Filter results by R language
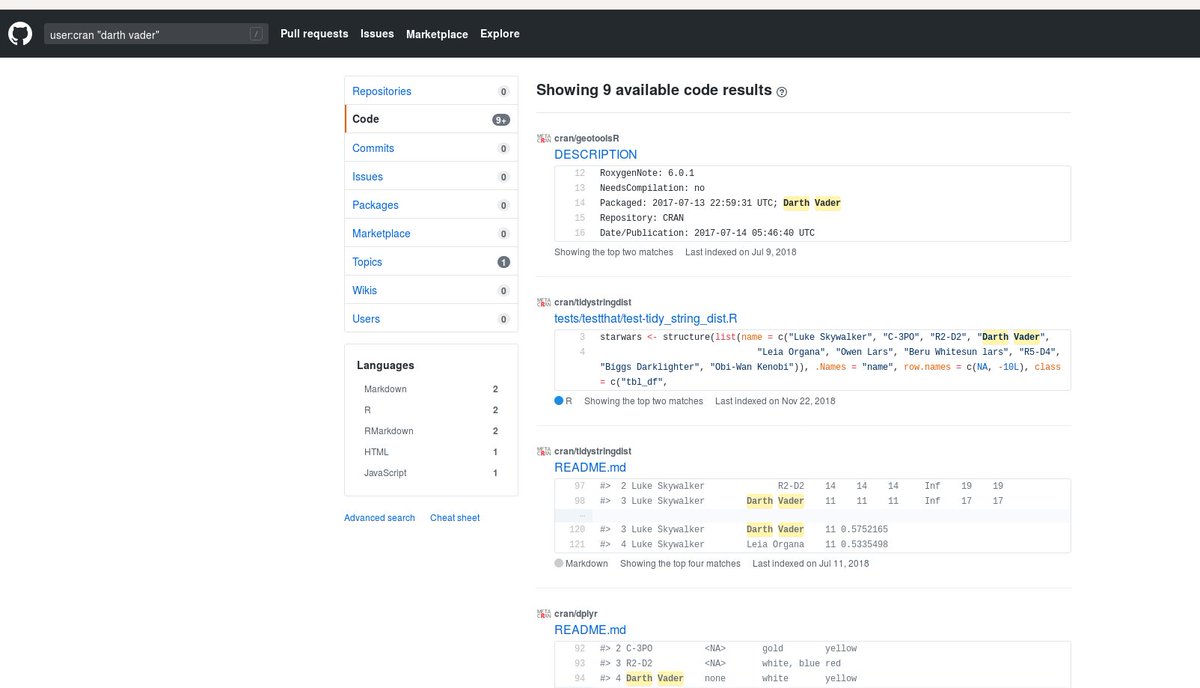1200x688 pixels. coord(431,410)
